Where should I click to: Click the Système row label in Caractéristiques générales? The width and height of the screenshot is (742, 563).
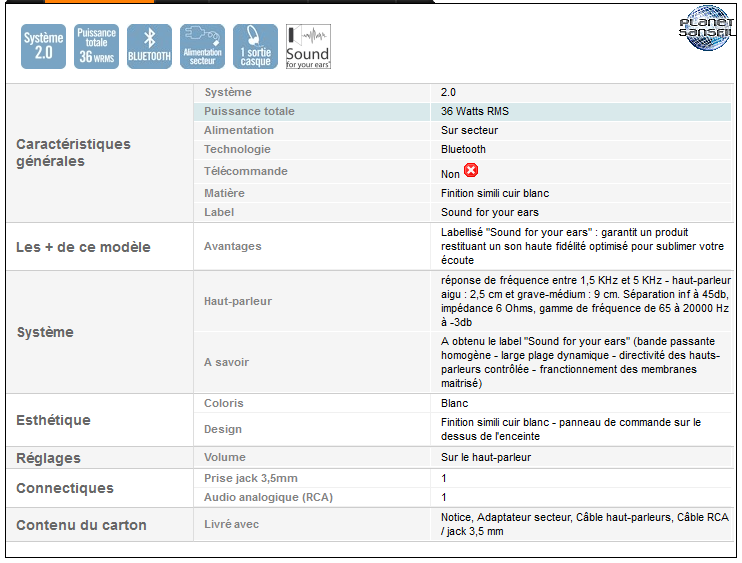228,92
